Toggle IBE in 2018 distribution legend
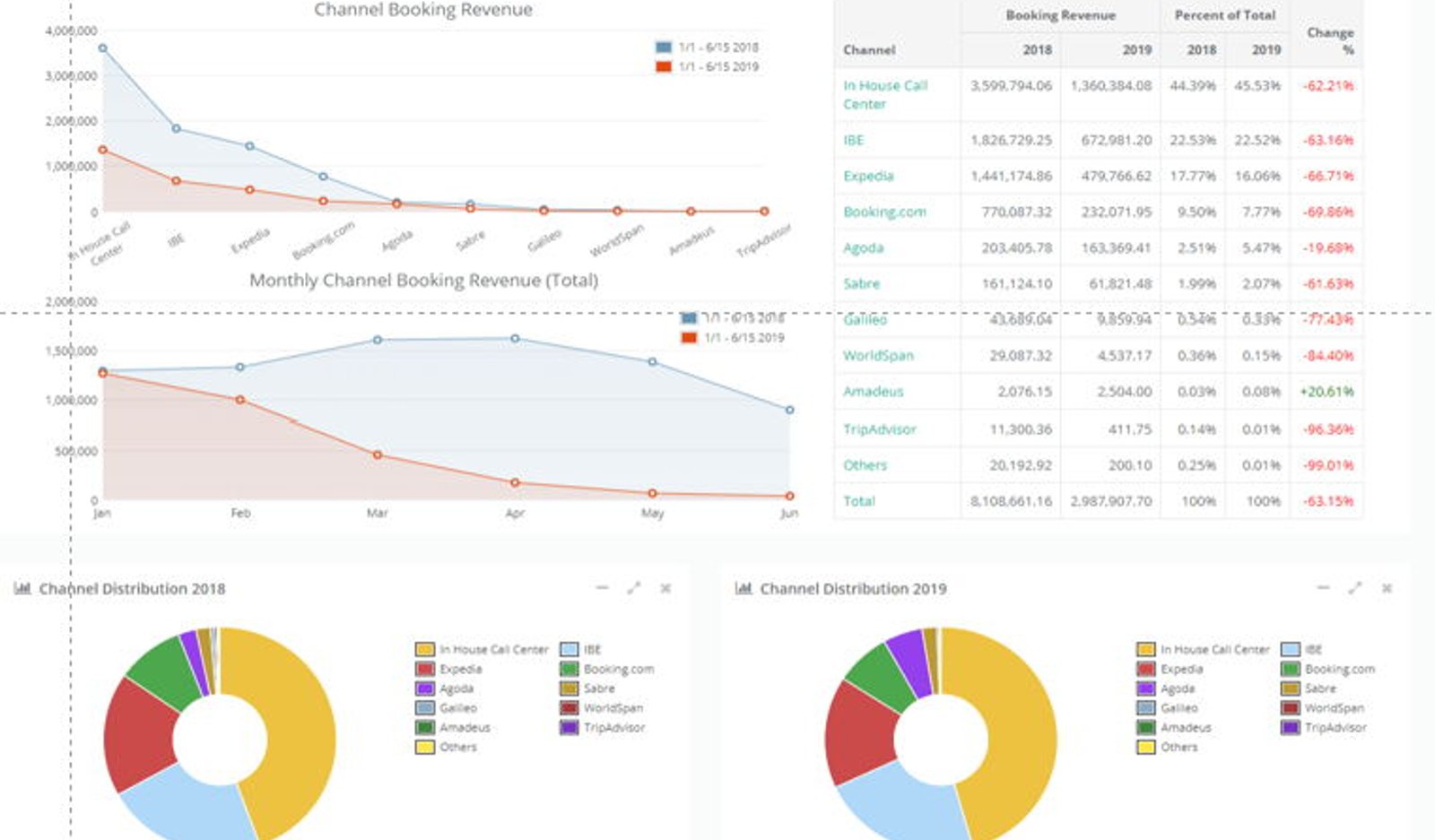Viewport: 1435px width, 840px height. pyautogui.click(x=581, y=649)
